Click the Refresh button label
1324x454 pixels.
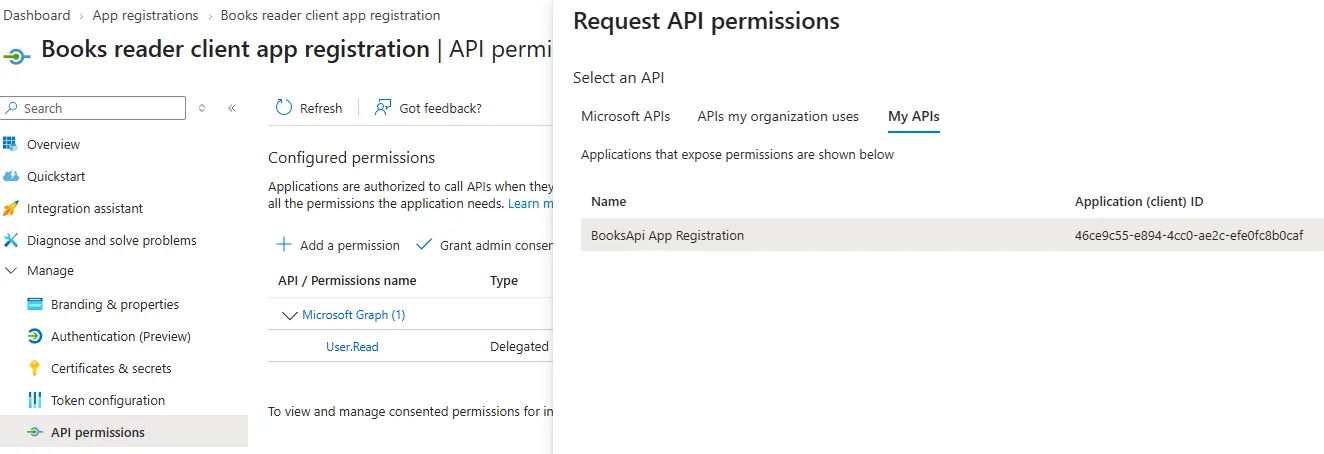321,108
